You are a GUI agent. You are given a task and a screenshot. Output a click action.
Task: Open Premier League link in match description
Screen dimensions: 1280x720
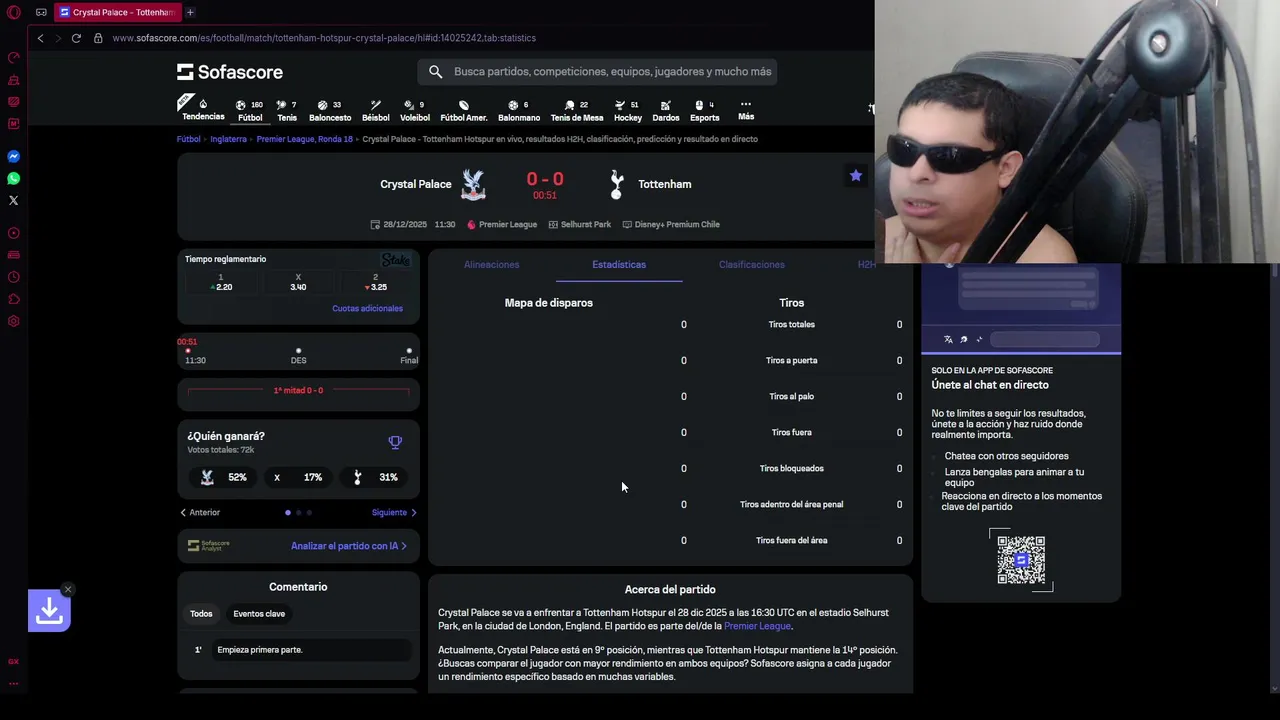pos(757,626)
